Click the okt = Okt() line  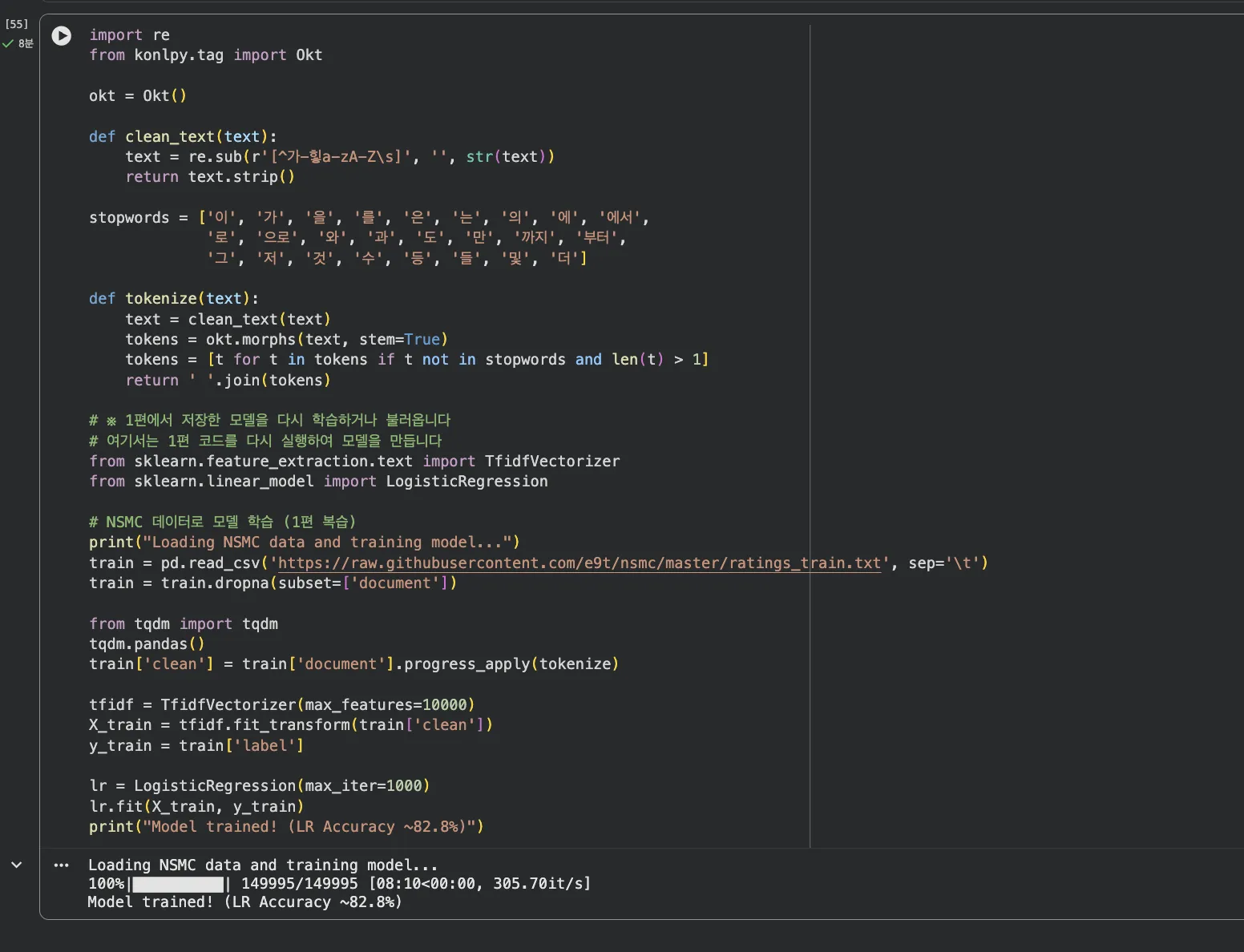point(137,96)
